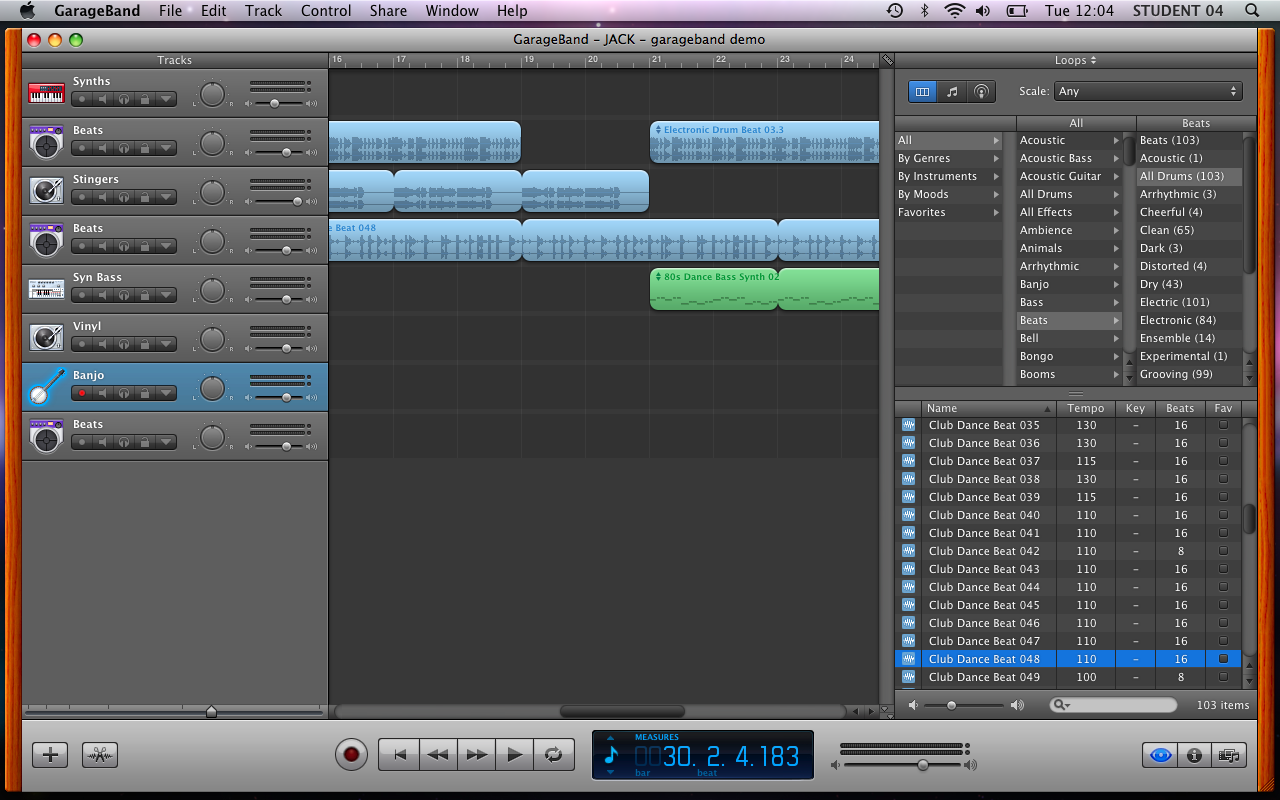
Task: Open the Share menu
Action: coord(388,11)
